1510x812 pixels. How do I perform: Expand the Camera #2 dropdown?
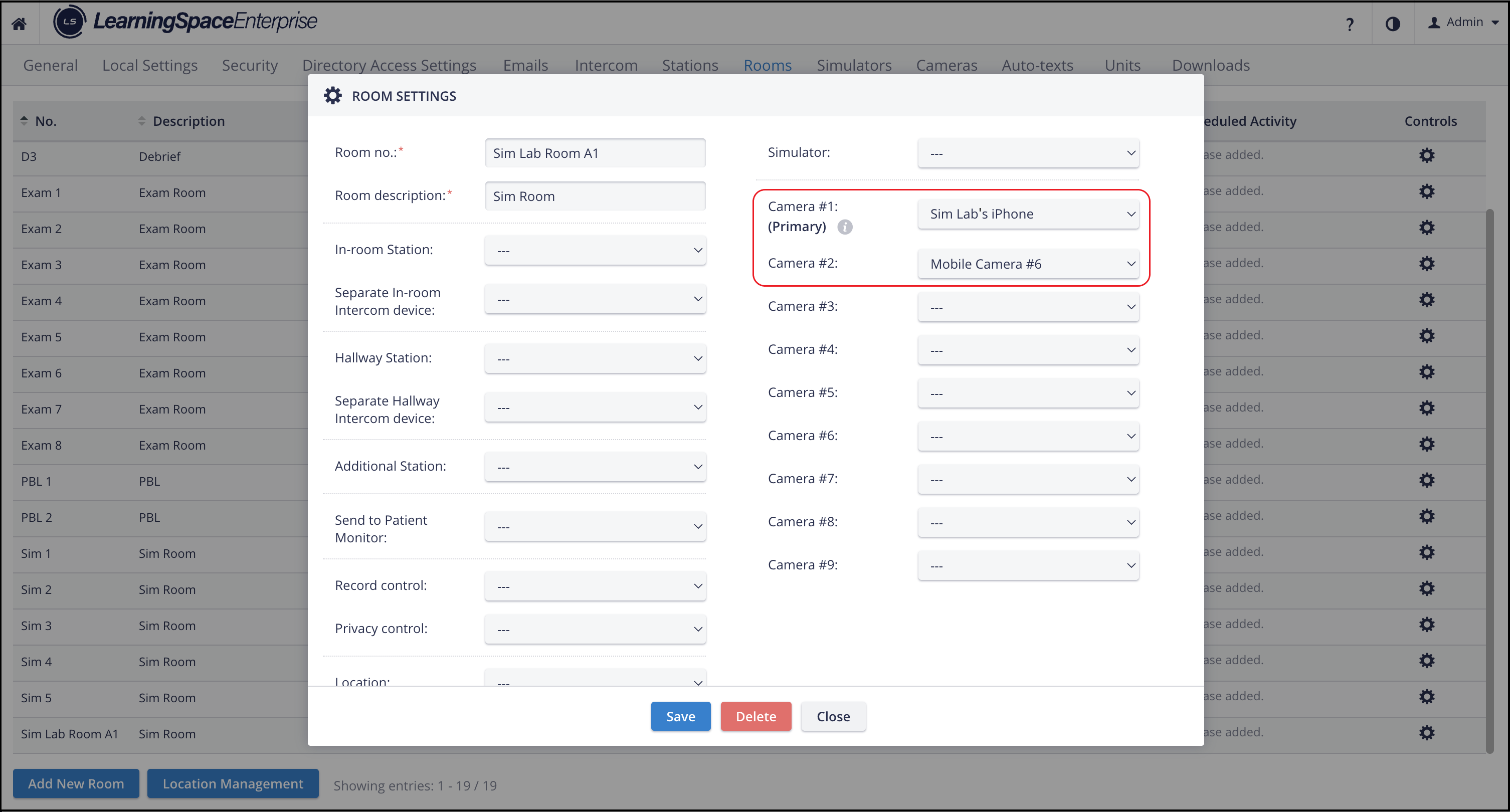pyautogui.click(x=1028, y=264)
